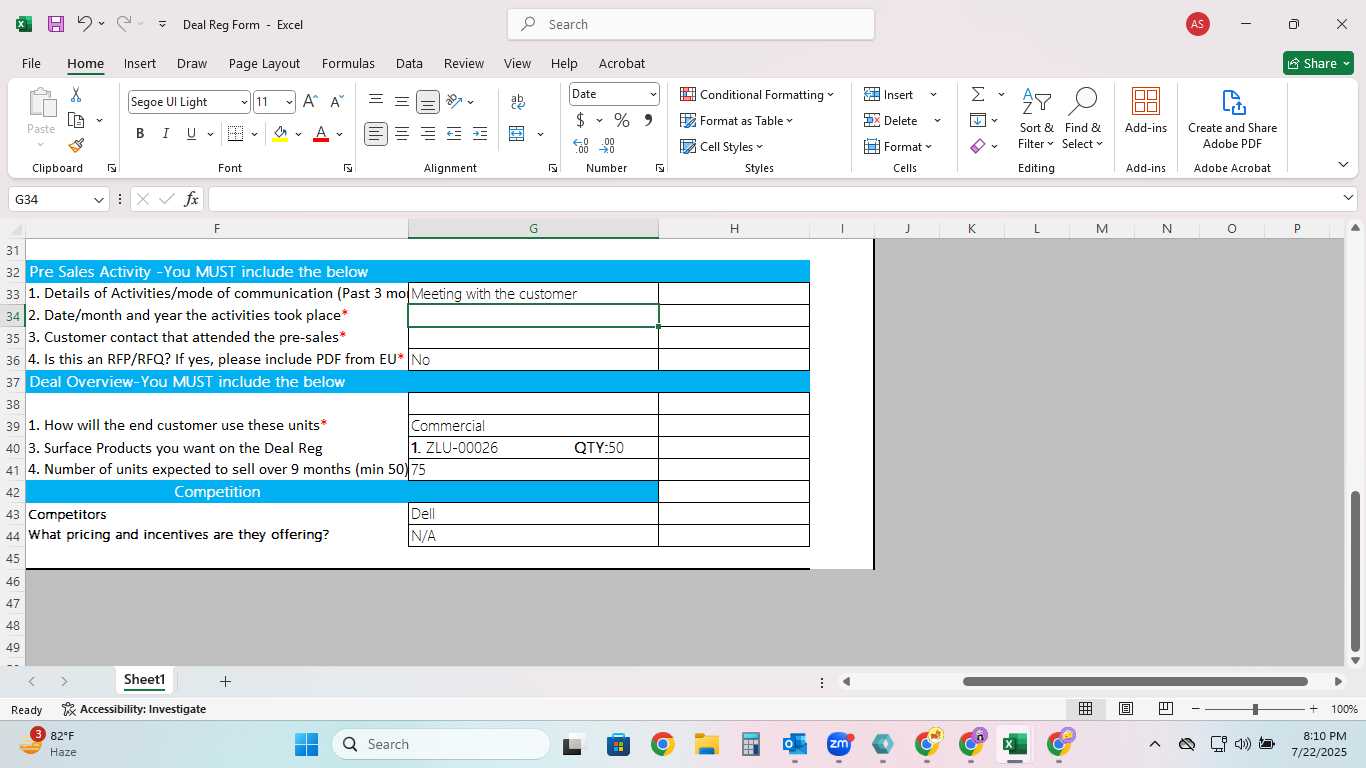Click the Search box in title bar

[691, 24]
